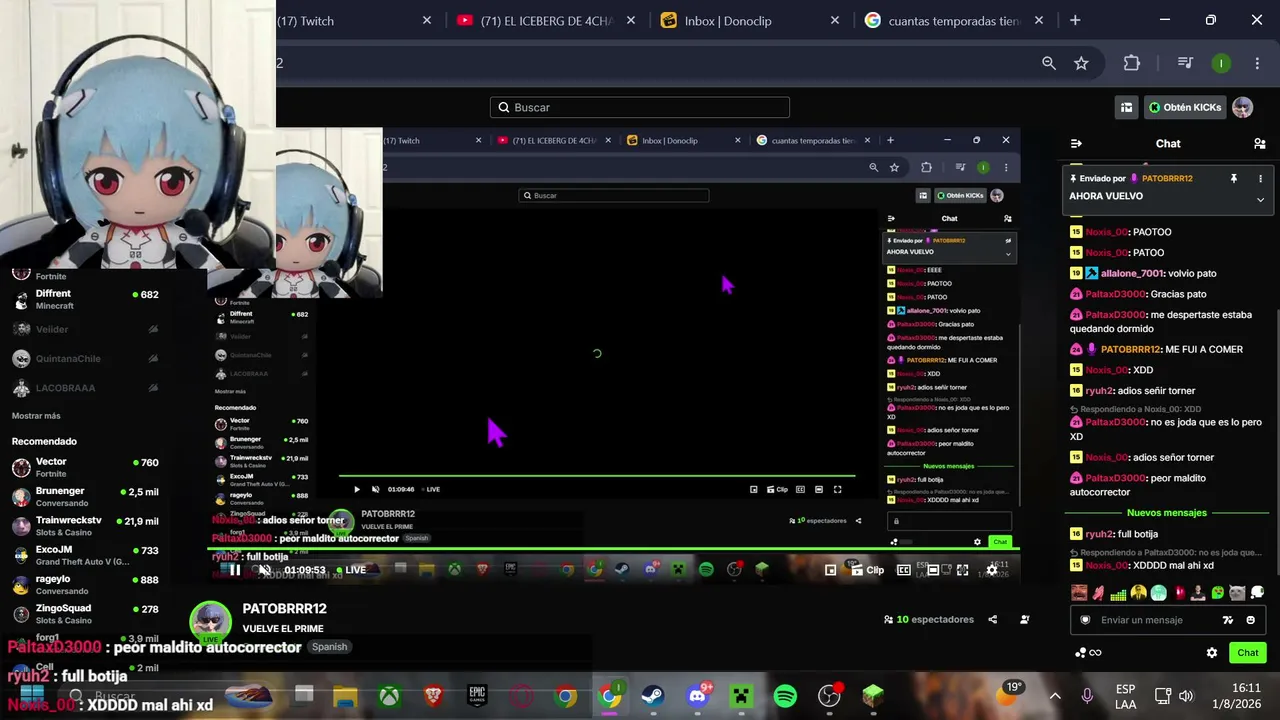This screenshot has width=1280, height=720.
Task: Click the Spanish language tag under the stream
Action: [x=329, y=647]
